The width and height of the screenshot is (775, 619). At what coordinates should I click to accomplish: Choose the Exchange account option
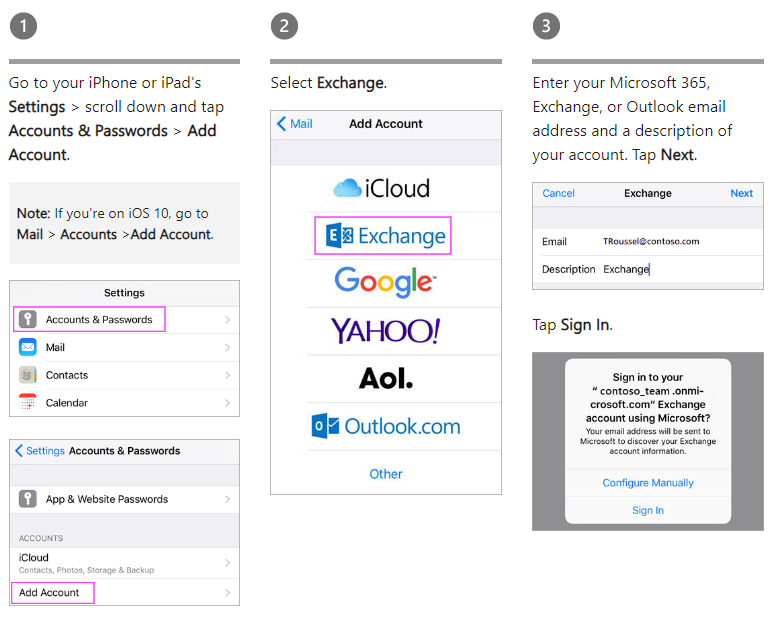(x=383, y=236)
